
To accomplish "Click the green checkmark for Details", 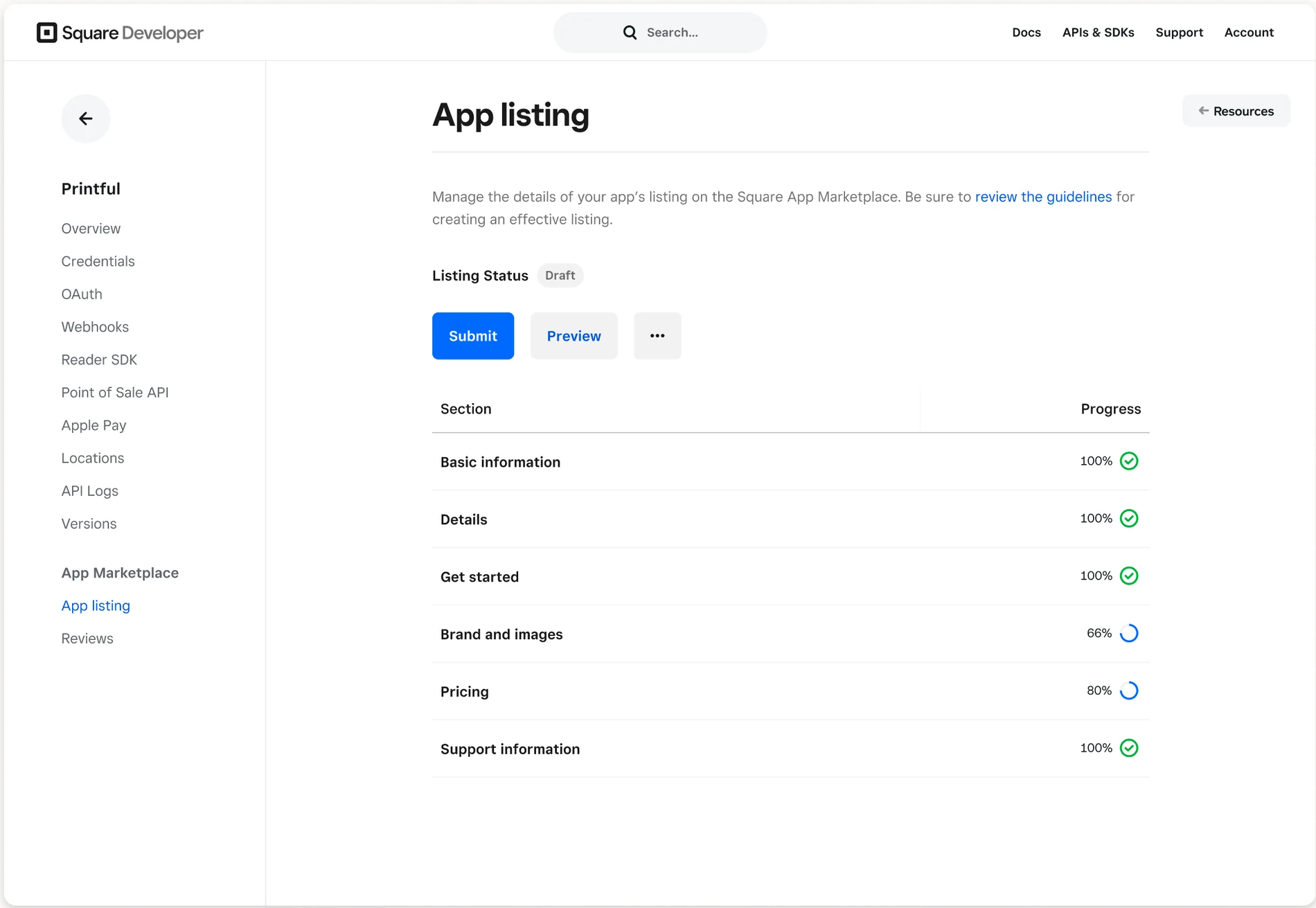I will pyautogui.click(x=1129, y=519).
